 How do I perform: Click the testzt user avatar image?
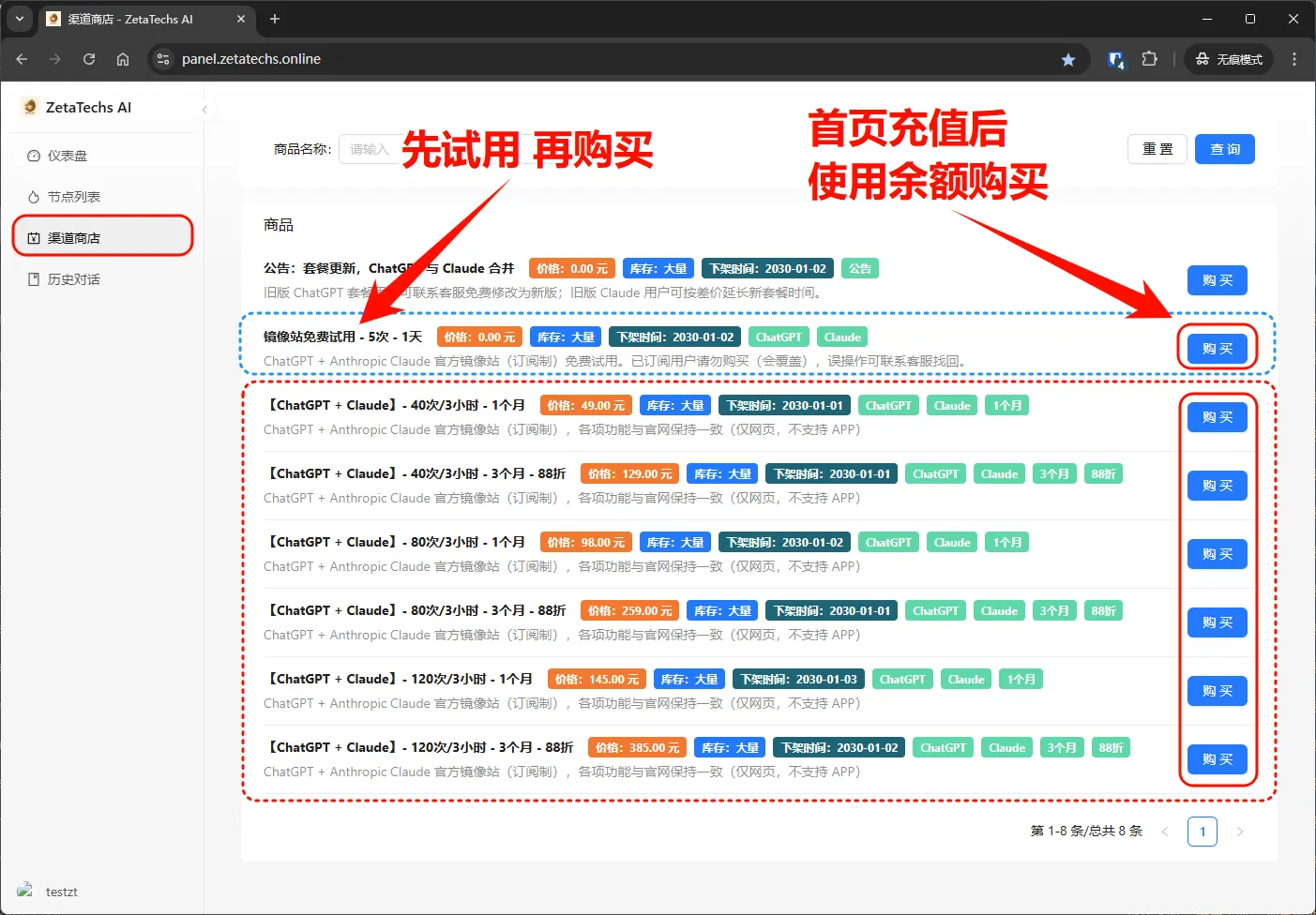point(25,891)
